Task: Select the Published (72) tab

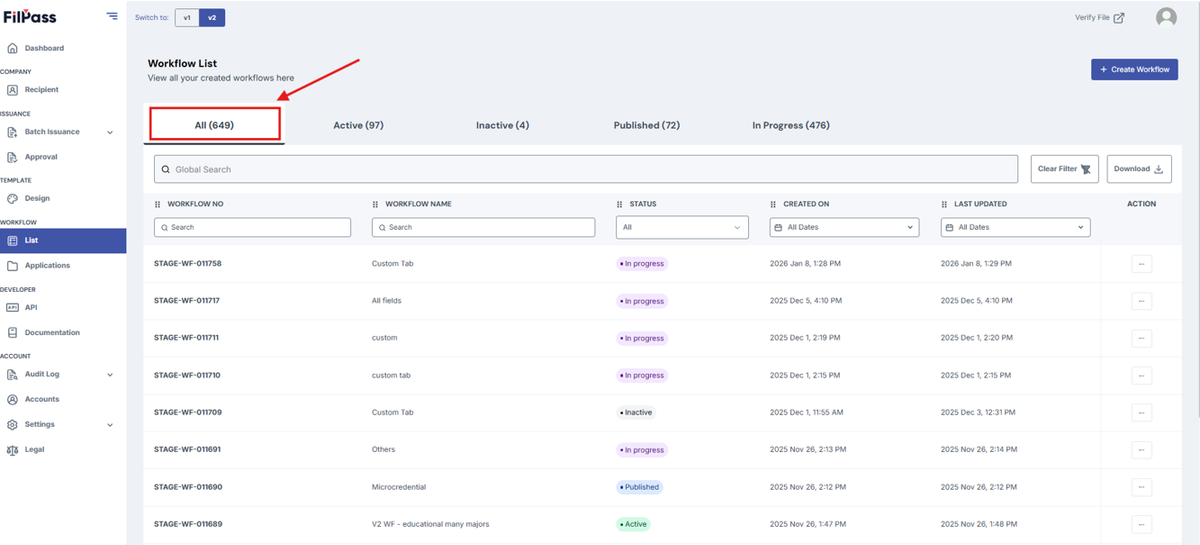Action: tap(646, 125)
